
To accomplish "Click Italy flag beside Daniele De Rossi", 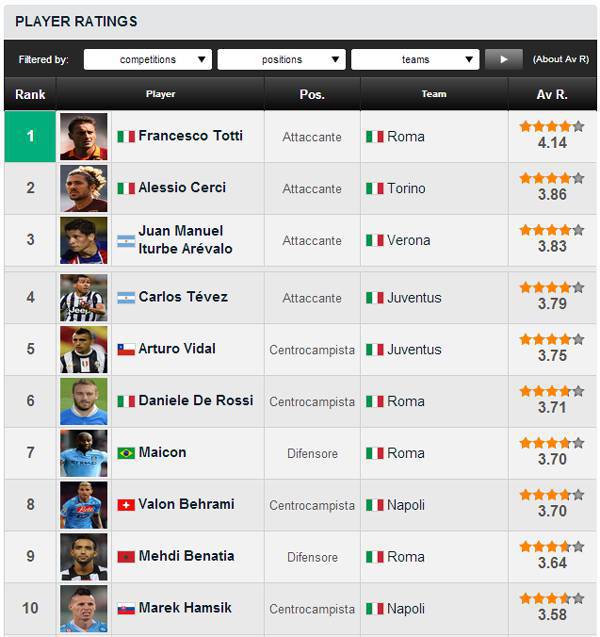I will 126,402.
